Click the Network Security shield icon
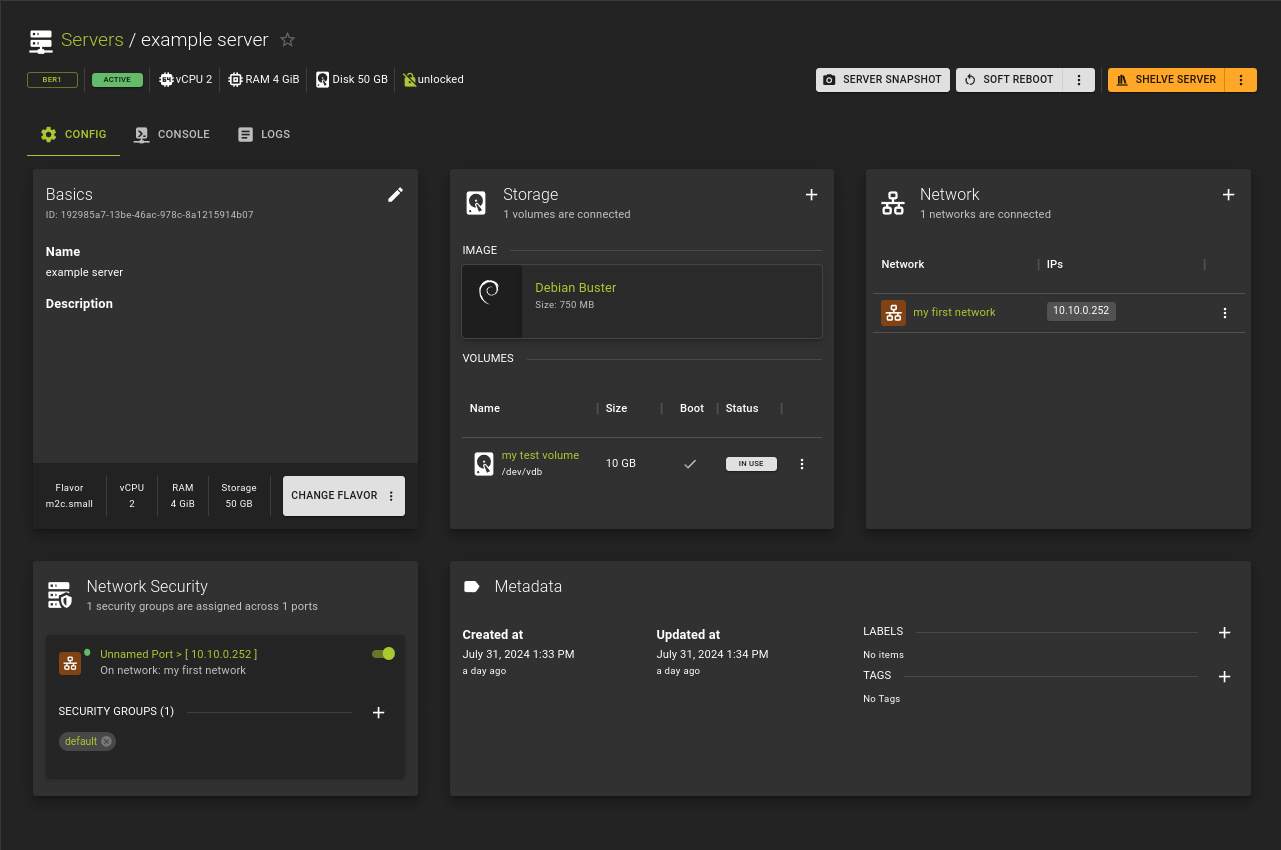Image resolution: width=1281 pixels, height=850 pixels. point(60,595)
